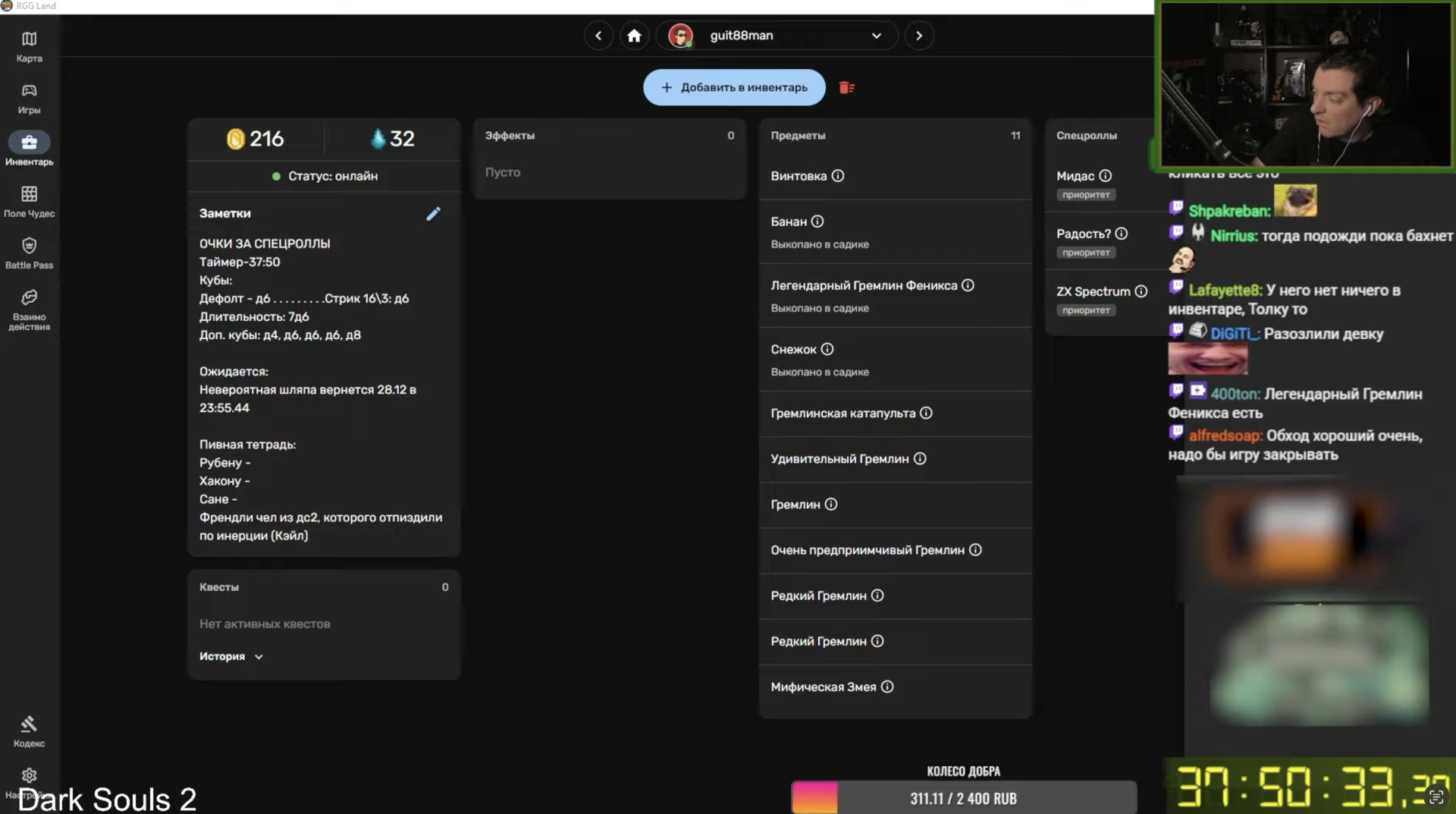Open the Поле Чудес section
Screen dimensions: 1456x814
coord(29,202)
